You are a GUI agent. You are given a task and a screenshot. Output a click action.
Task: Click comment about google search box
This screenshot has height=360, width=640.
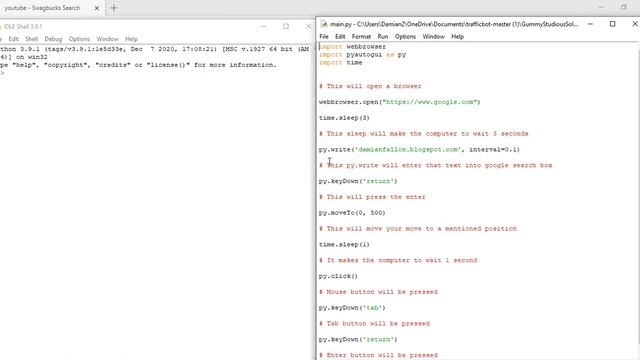pyautogui.click(x=436, y=165)
